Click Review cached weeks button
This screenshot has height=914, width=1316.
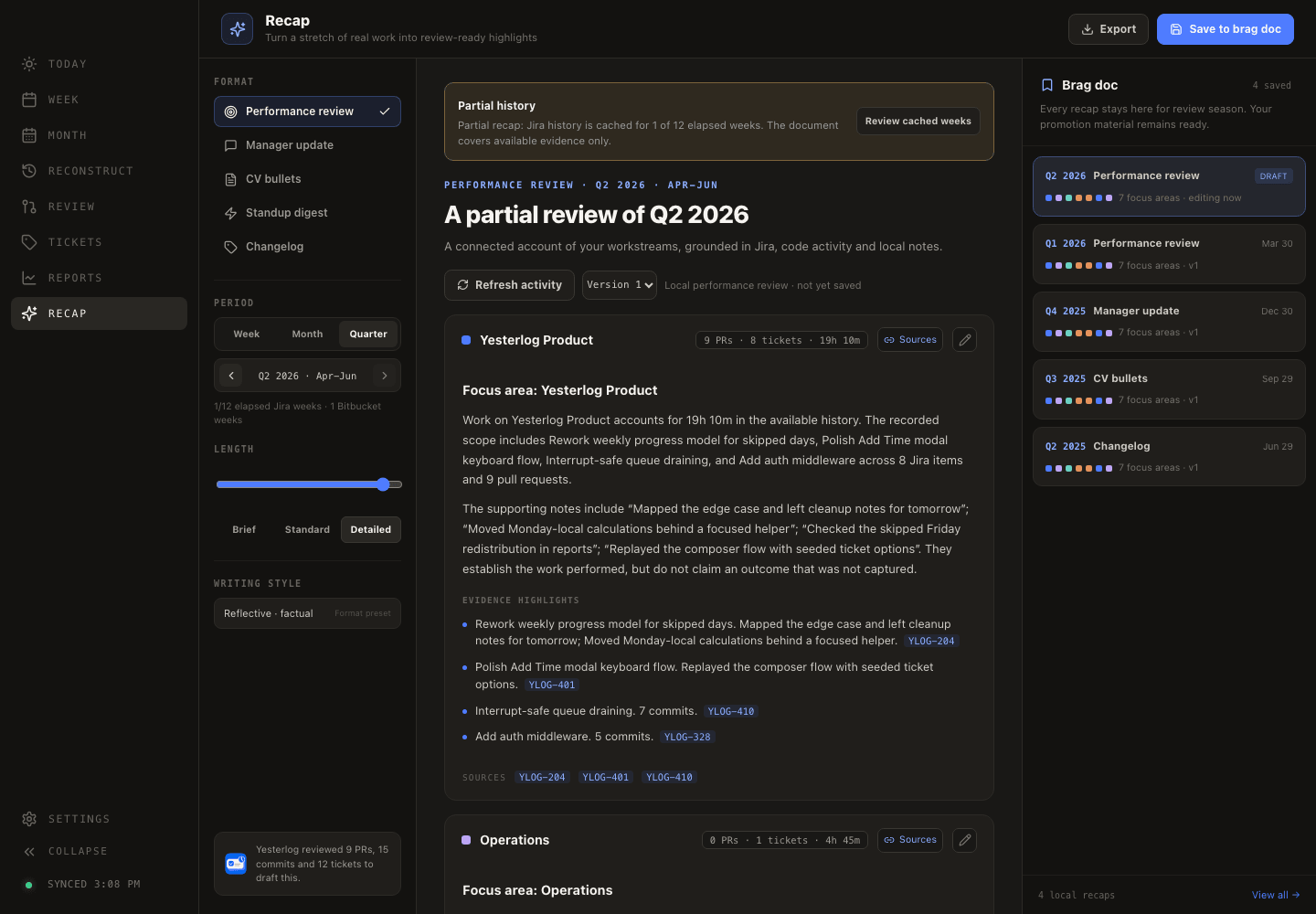pos(918,122)
